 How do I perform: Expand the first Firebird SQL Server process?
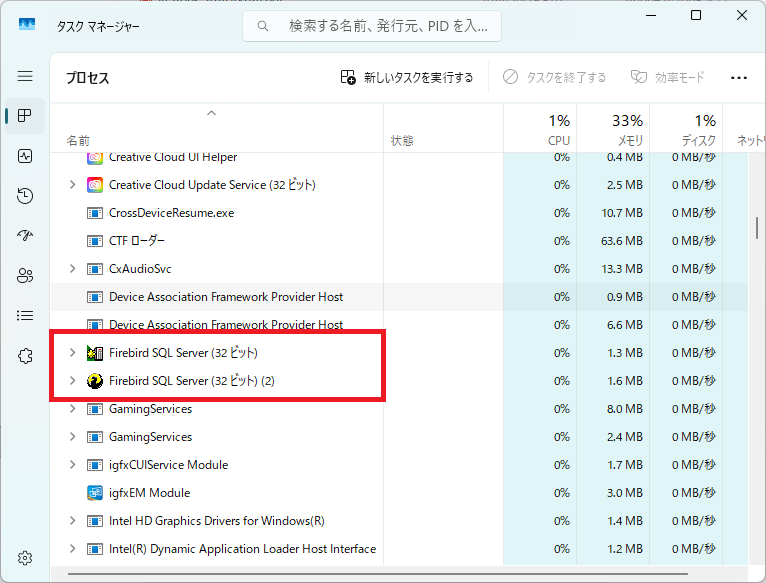pos(72,353)
